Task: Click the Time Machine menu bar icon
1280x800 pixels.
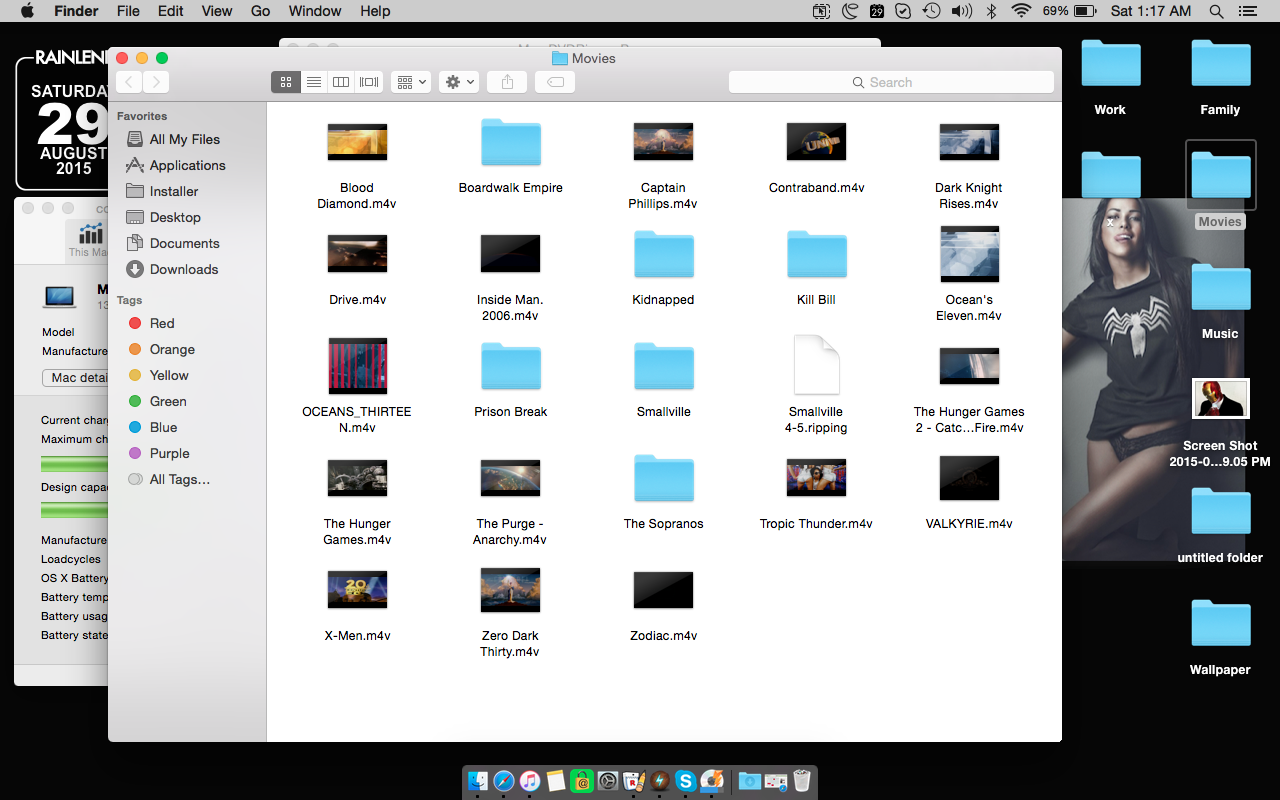Action: tap(931, 11)
